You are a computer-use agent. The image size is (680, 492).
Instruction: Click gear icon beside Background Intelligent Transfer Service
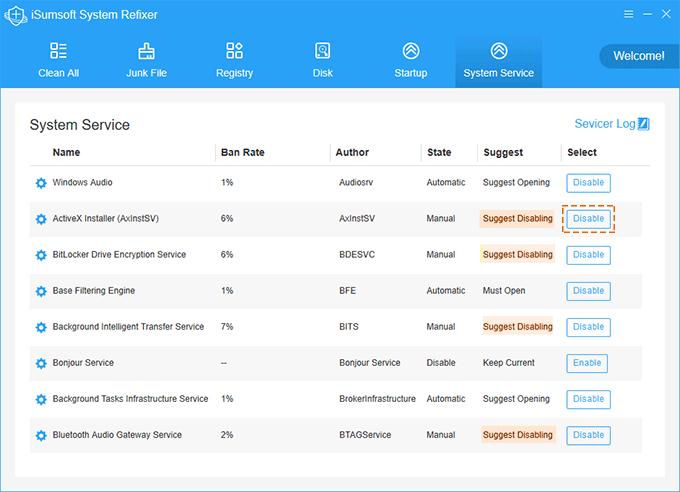pos(41,327)
